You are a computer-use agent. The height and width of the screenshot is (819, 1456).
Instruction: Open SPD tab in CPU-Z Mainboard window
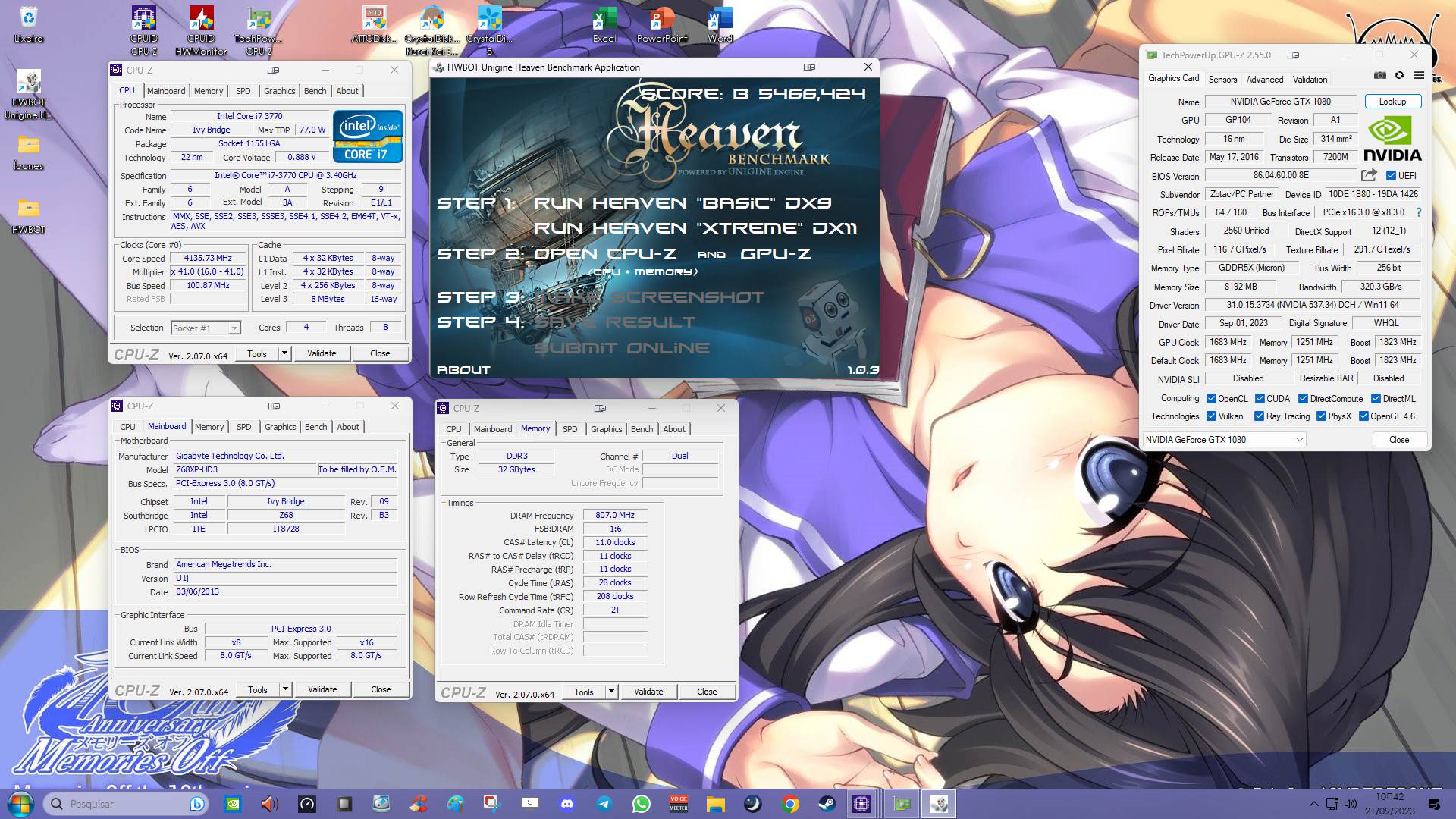pos(243,427)
